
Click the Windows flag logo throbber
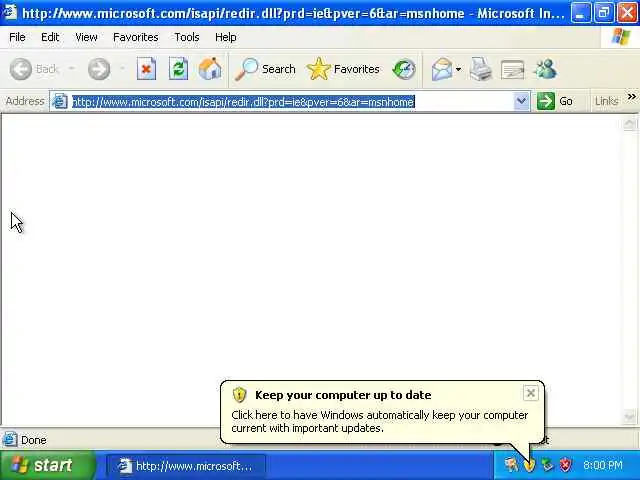[x=620, y=37]
